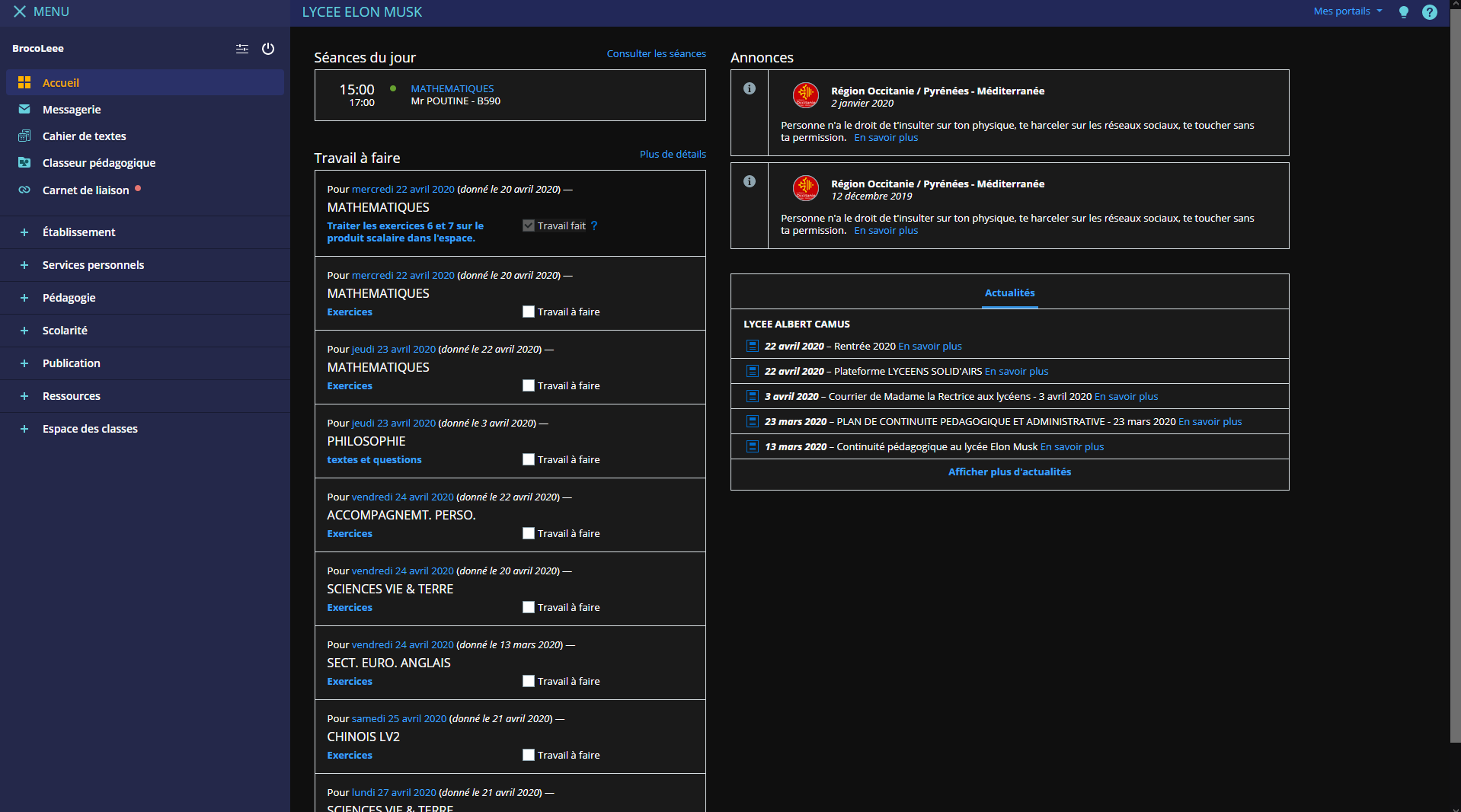Open En savoir plus for 2 janvier 2020 announcement
The width and height of the screenshot is (1461, 812).
886,138
